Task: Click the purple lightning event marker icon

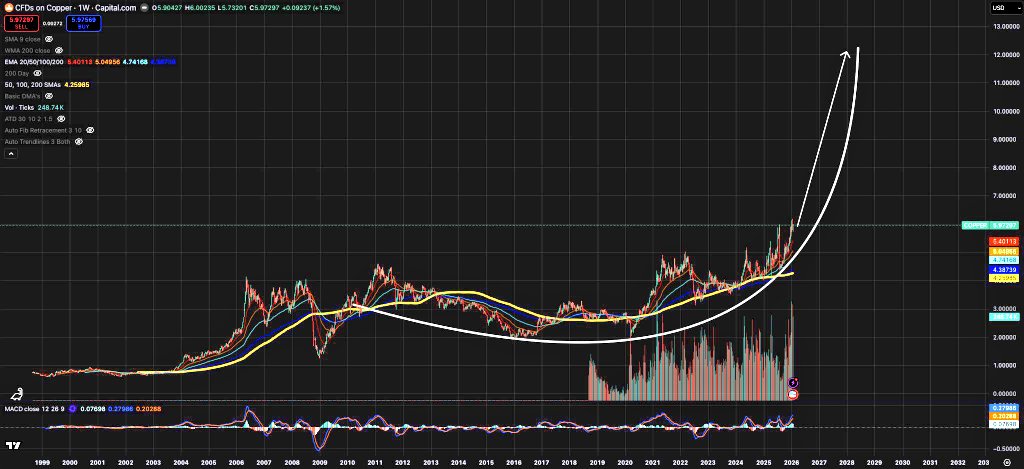Action: (x=792, y=382)
